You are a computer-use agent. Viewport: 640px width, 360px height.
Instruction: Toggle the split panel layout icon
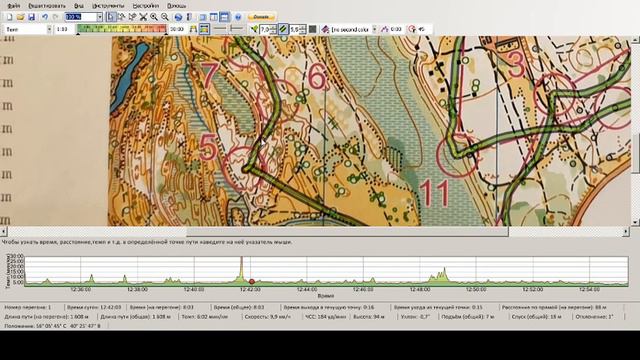[x=213, y=17]
